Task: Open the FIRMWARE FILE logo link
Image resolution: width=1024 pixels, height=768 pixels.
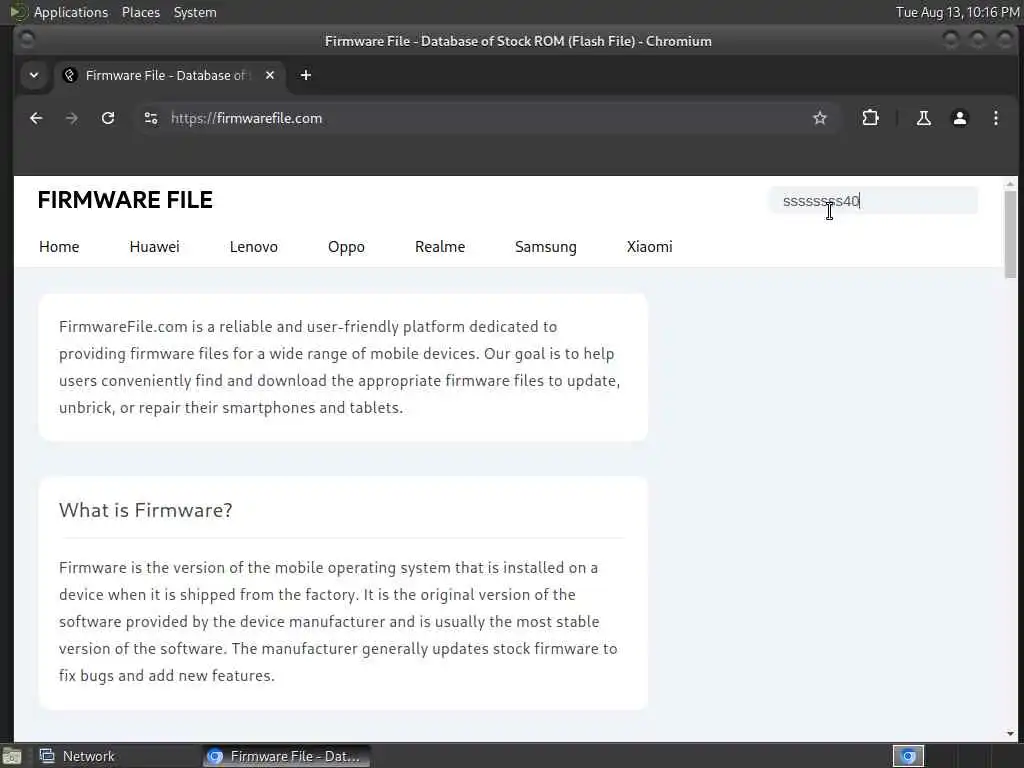Action: [125, 200]
